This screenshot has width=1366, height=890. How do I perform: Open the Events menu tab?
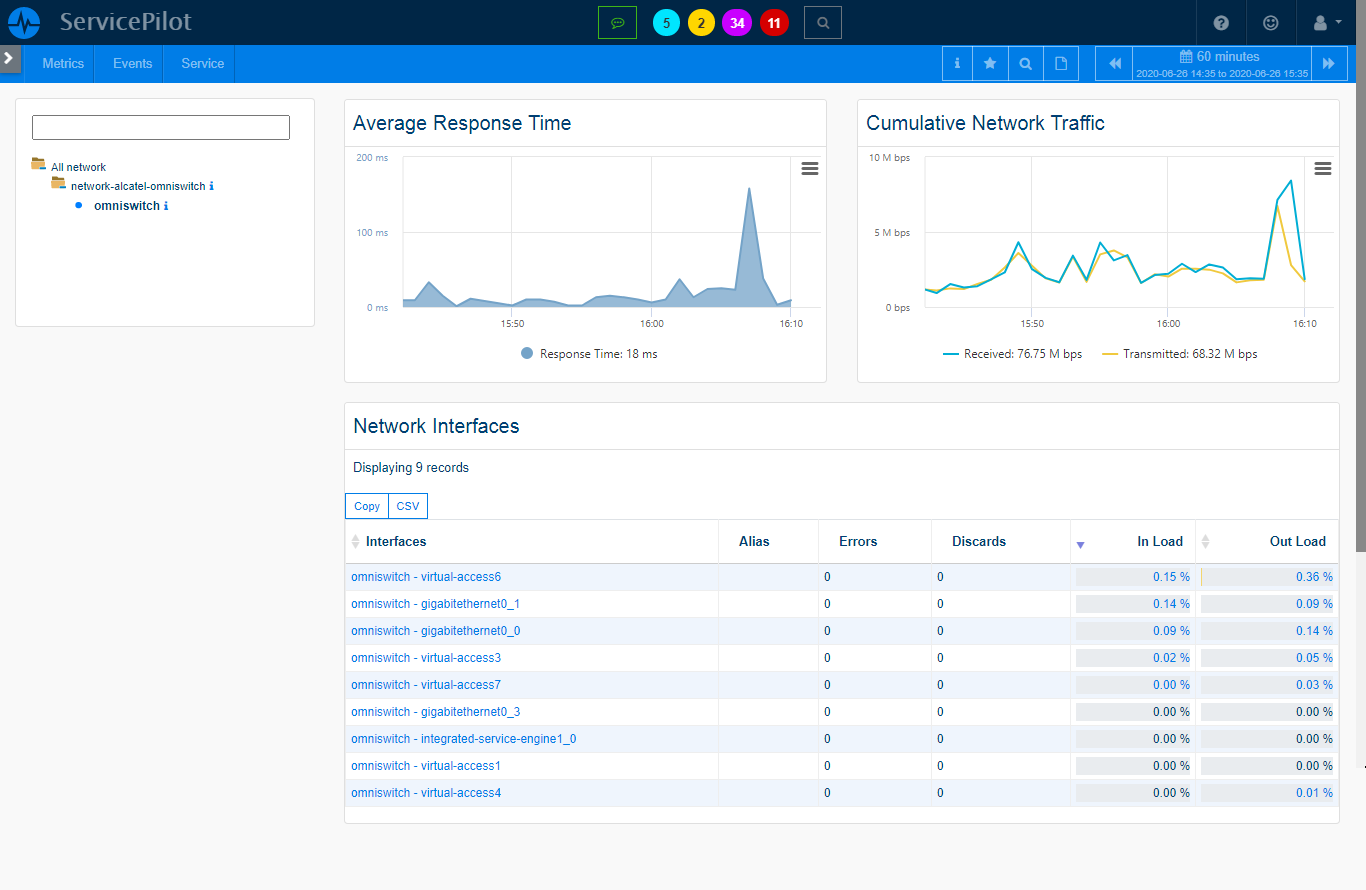point(132,63)
